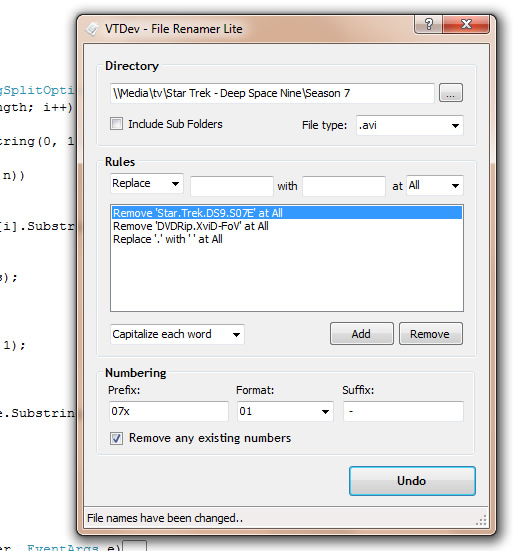Click the Add rule button
This screenshot has height=551, width=513.
tap(362, 334)
